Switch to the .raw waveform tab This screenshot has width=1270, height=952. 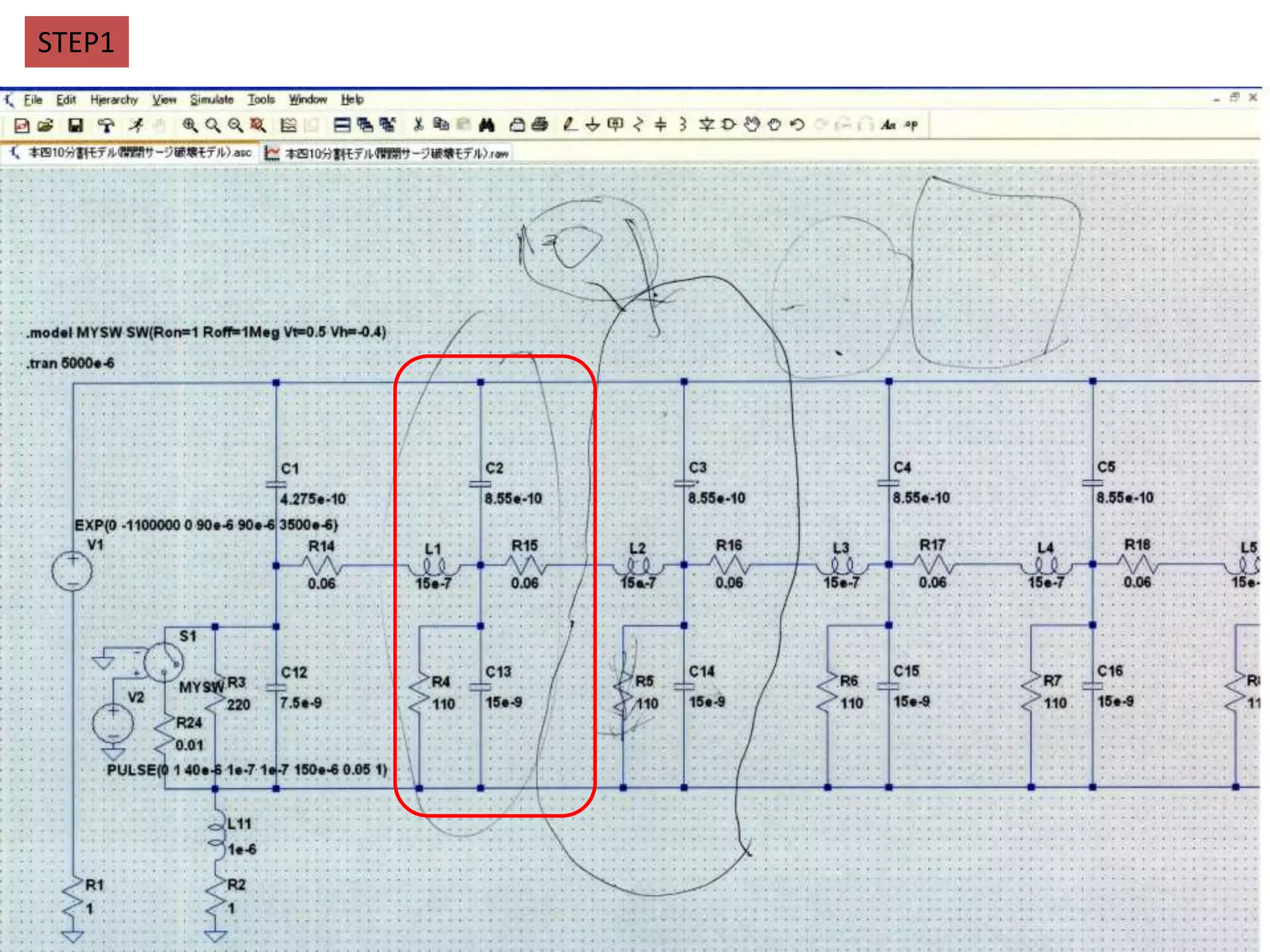coord(388,153)
